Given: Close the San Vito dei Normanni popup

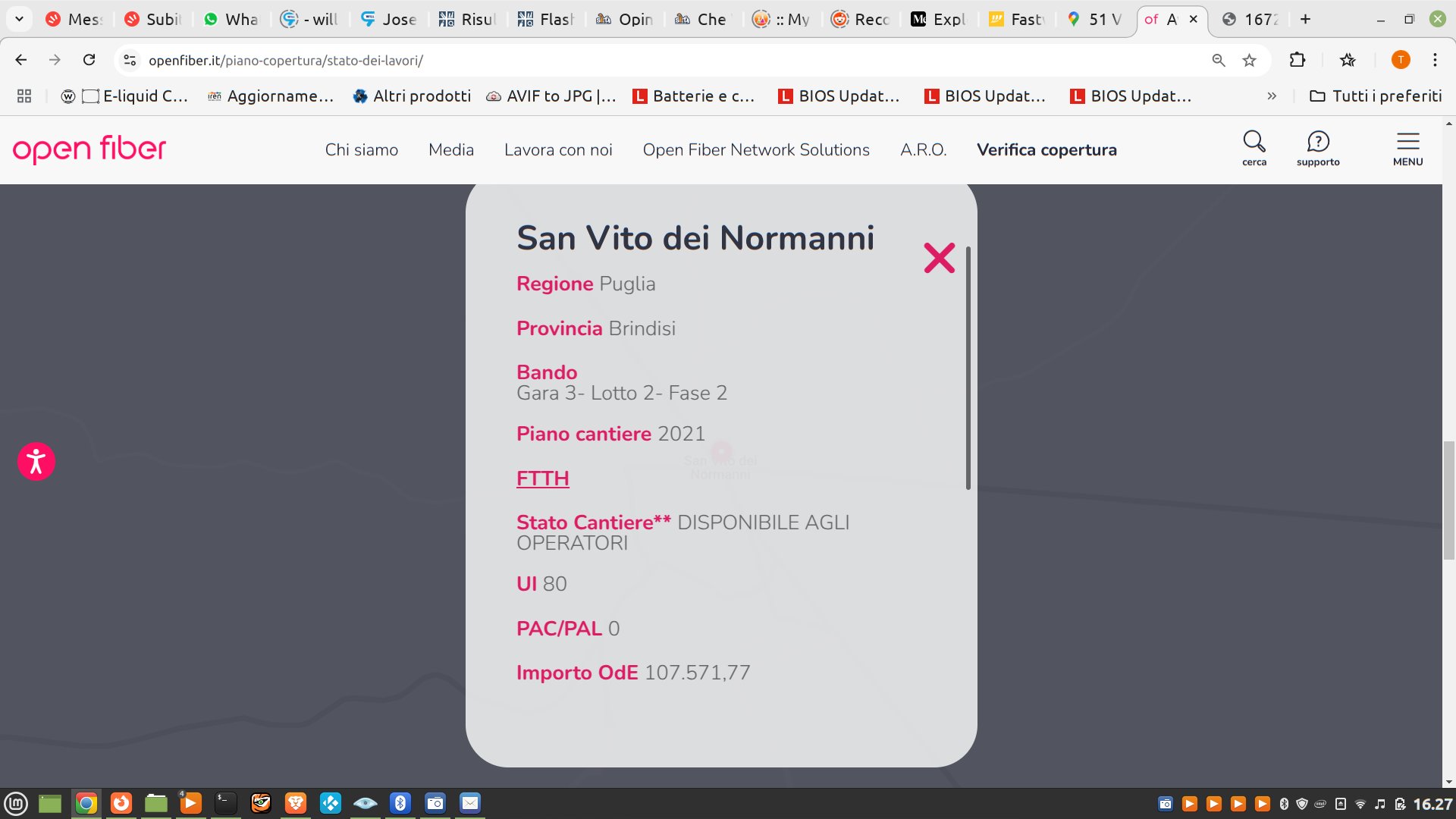Looking at the screenshot, I should coord(940,258).
